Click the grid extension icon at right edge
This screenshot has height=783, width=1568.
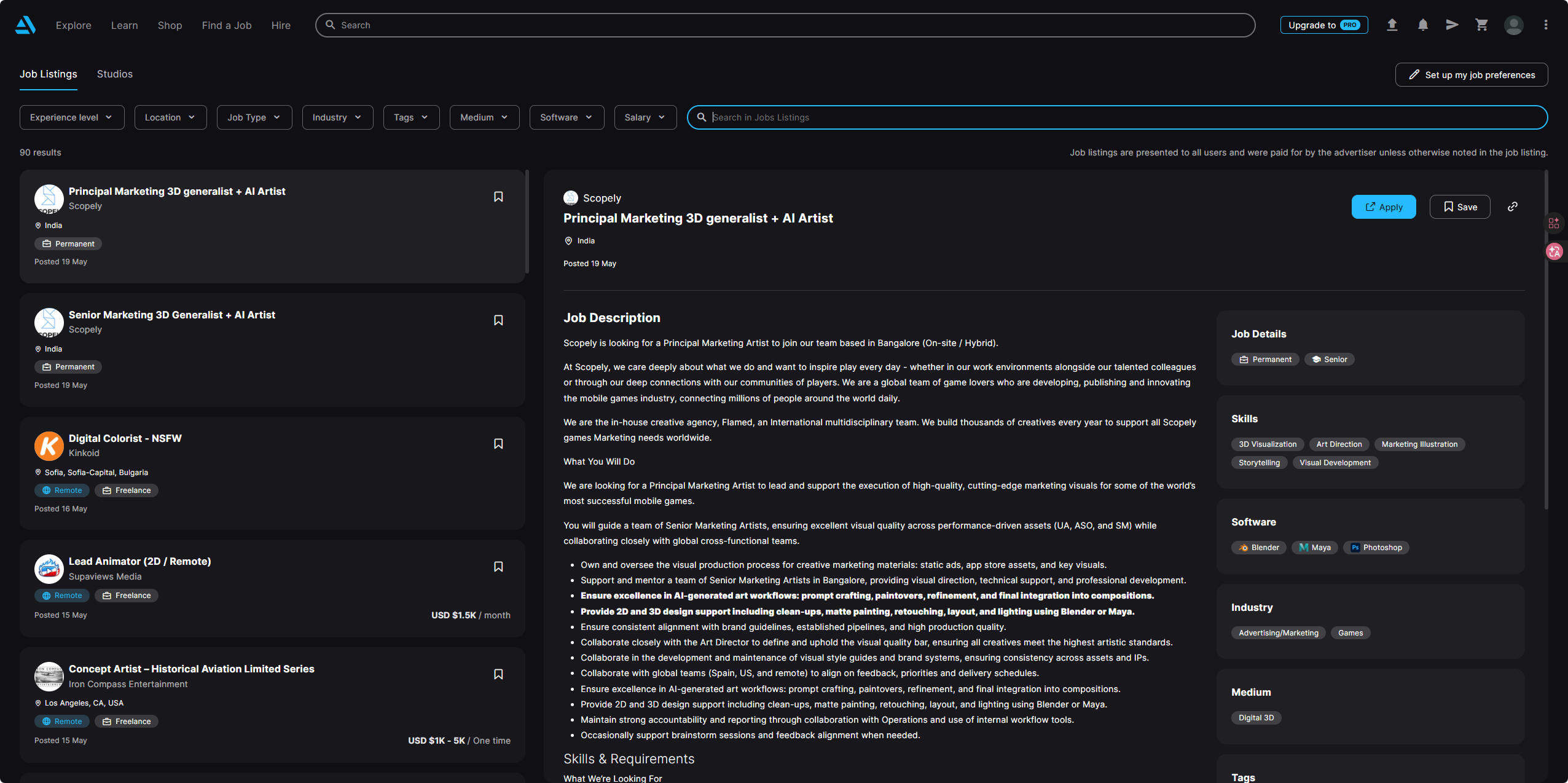(x=1554, y=223)
